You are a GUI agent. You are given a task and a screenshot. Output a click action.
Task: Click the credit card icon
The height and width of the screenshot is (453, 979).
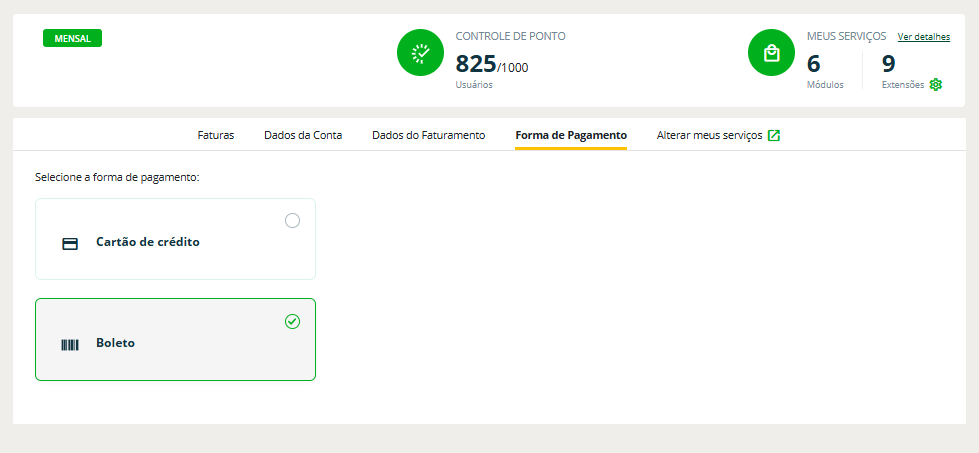point(70,243)
